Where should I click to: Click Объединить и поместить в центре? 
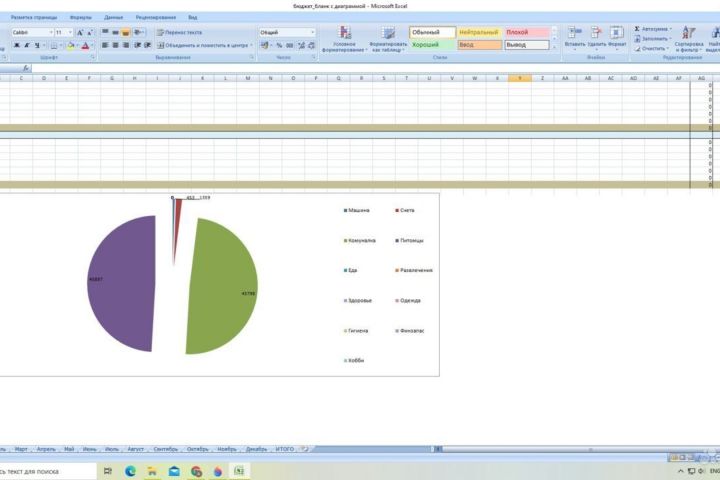pos(202,45)
